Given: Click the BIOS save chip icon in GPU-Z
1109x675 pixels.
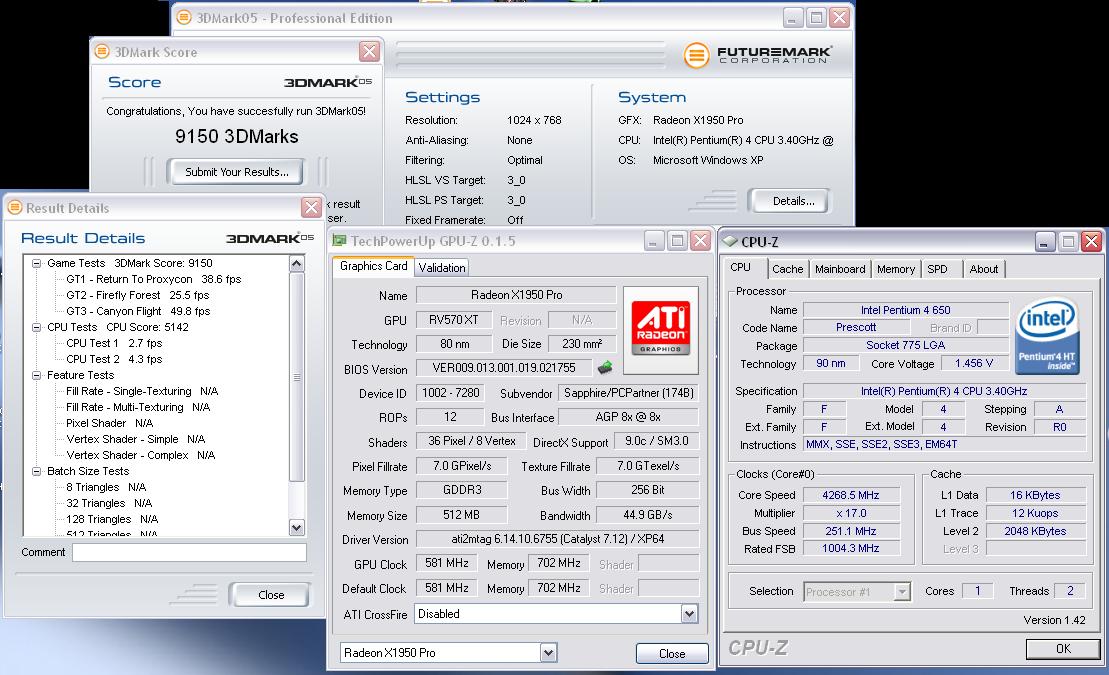Looking at the screenshot, I should click(605, 367).
